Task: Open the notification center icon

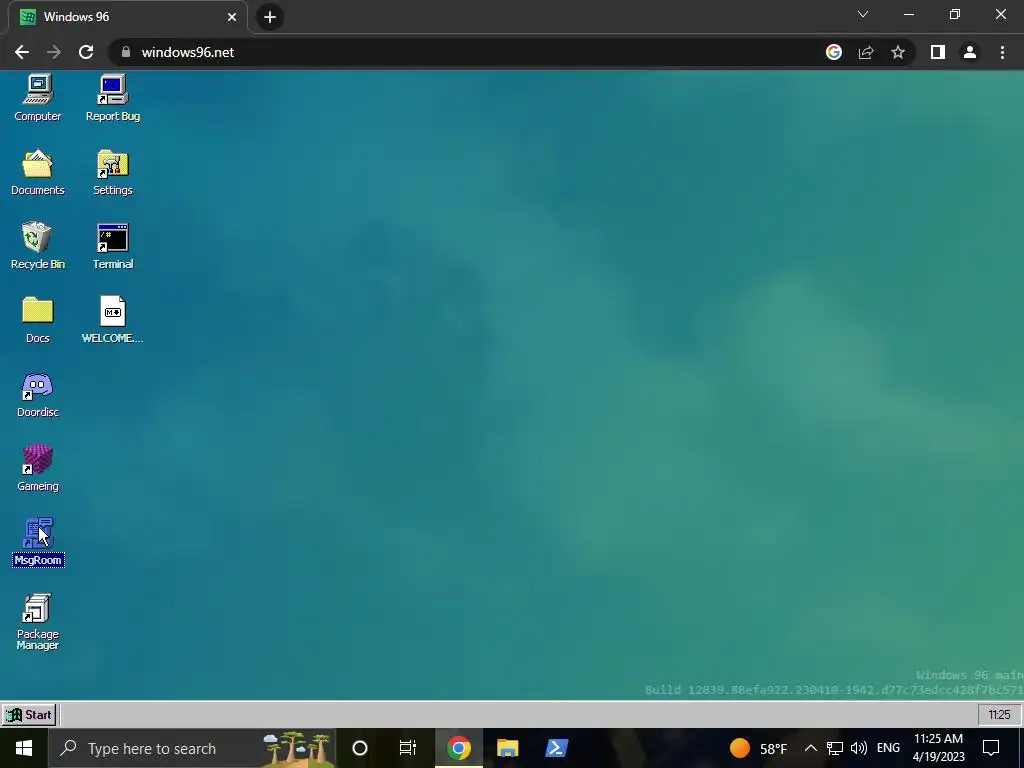Action: [991, 748]
